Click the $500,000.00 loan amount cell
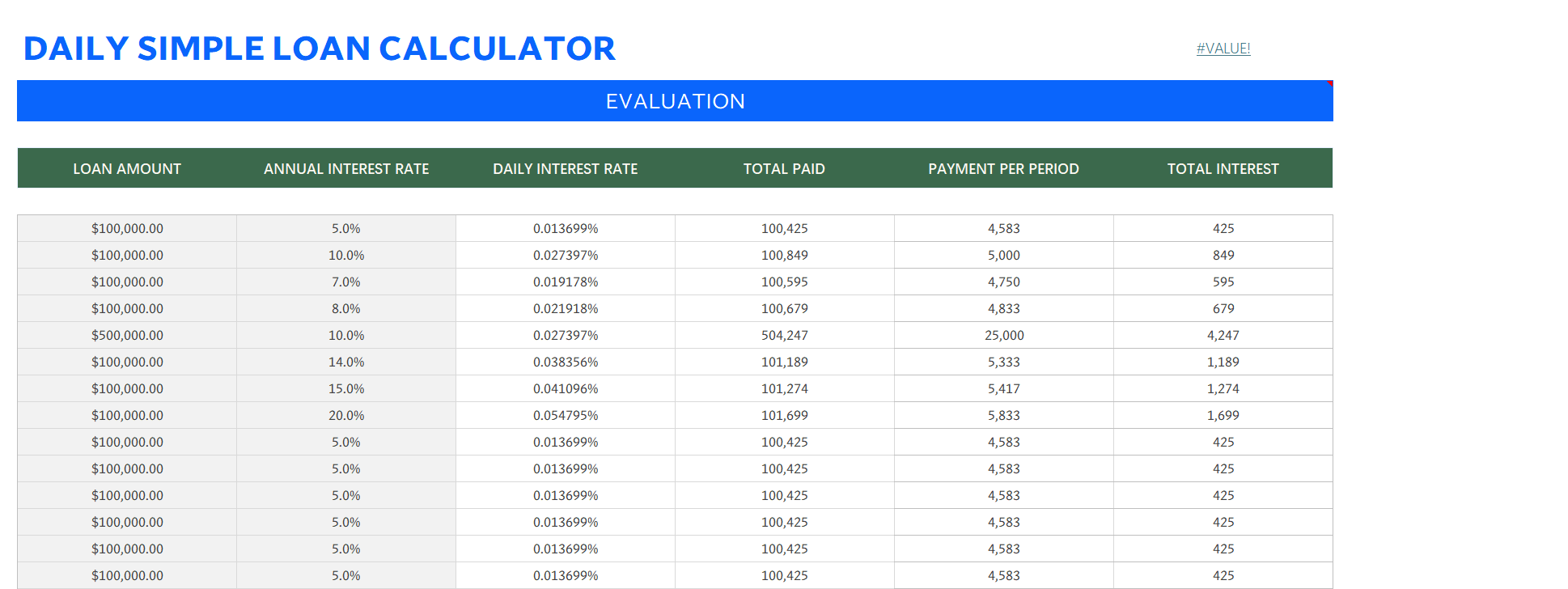The width and height of the screenshot is (1568, 589). pyautogui.click(x=127, y=335)
